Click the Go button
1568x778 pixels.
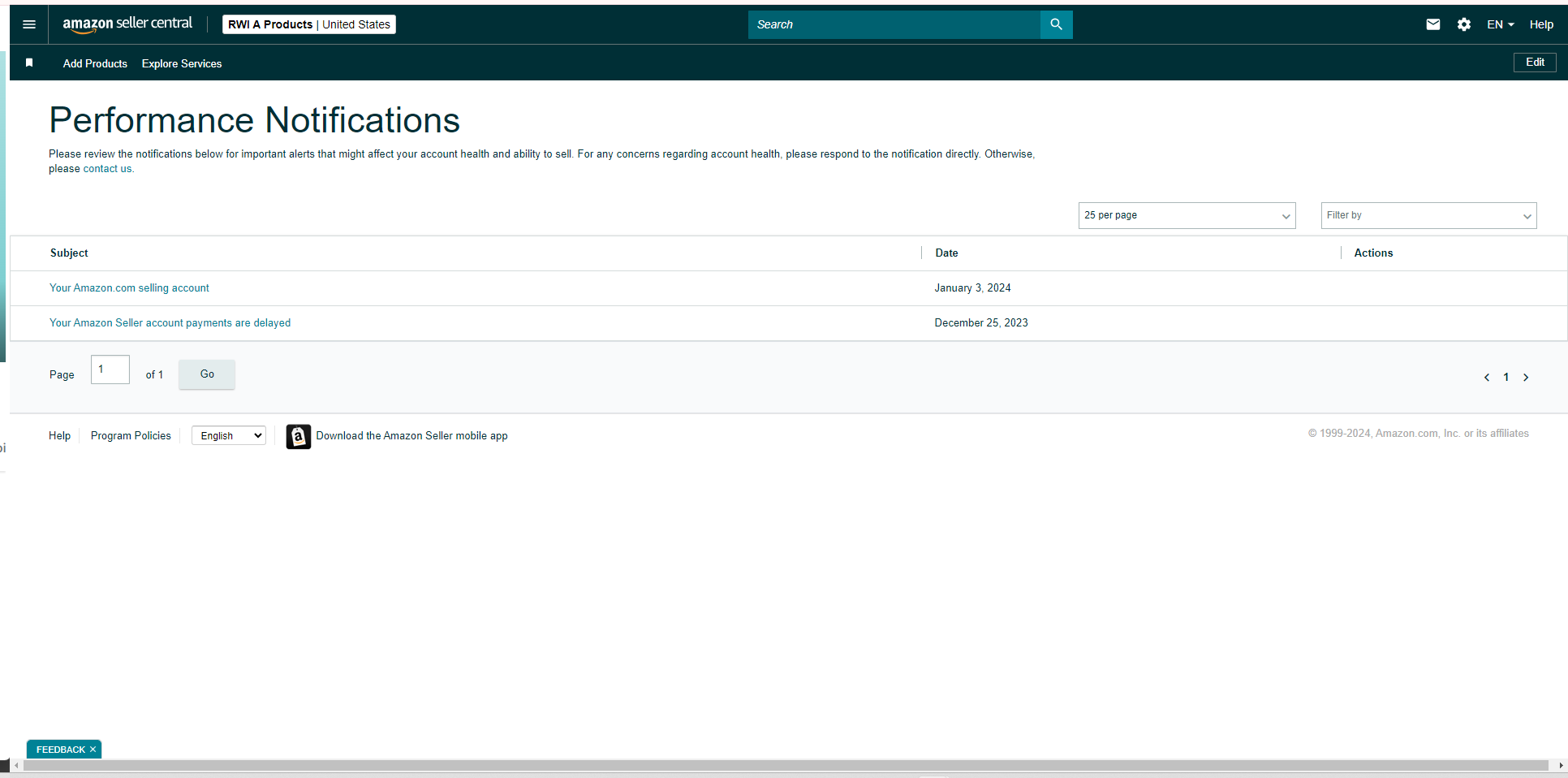coord(207,374)
